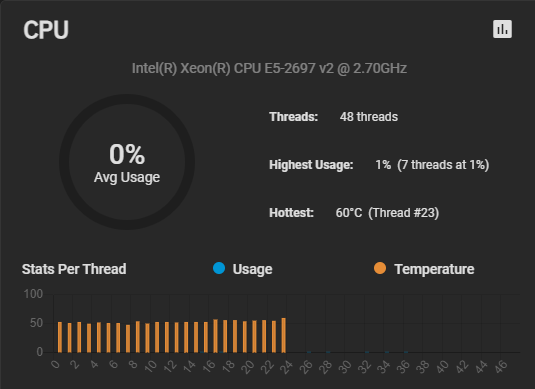Select the temperature bar for thread 8
The width and height of the screenshot is (535, 389).
click(138, 336)
